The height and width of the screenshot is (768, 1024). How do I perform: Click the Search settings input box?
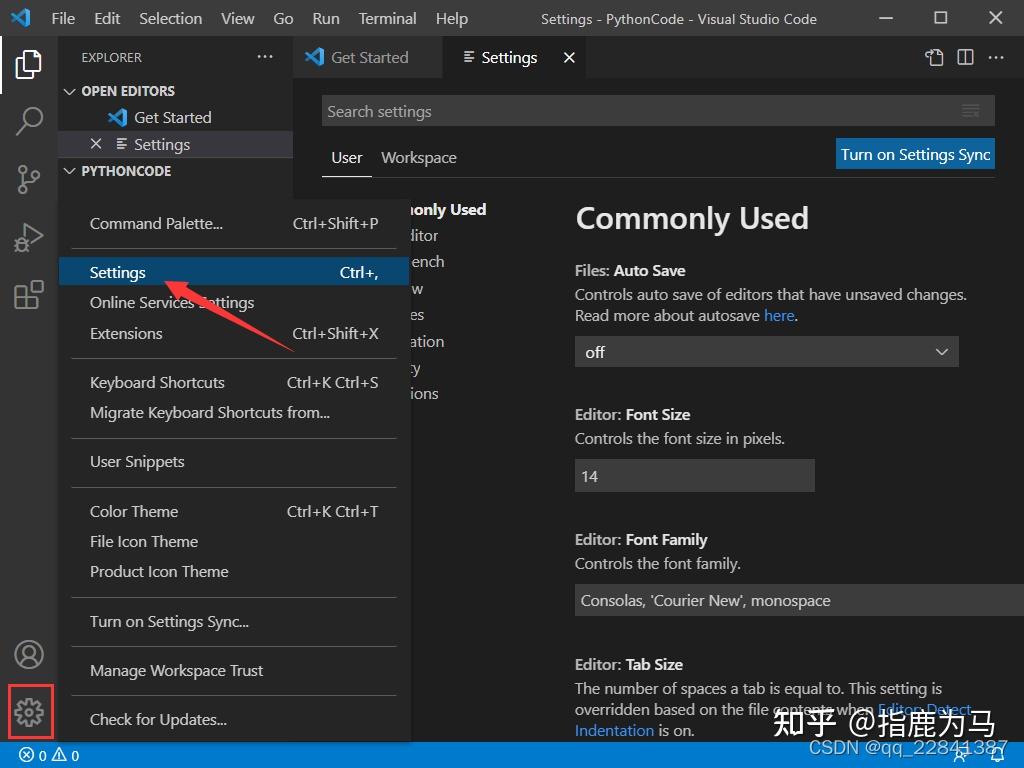coord(640,112)
